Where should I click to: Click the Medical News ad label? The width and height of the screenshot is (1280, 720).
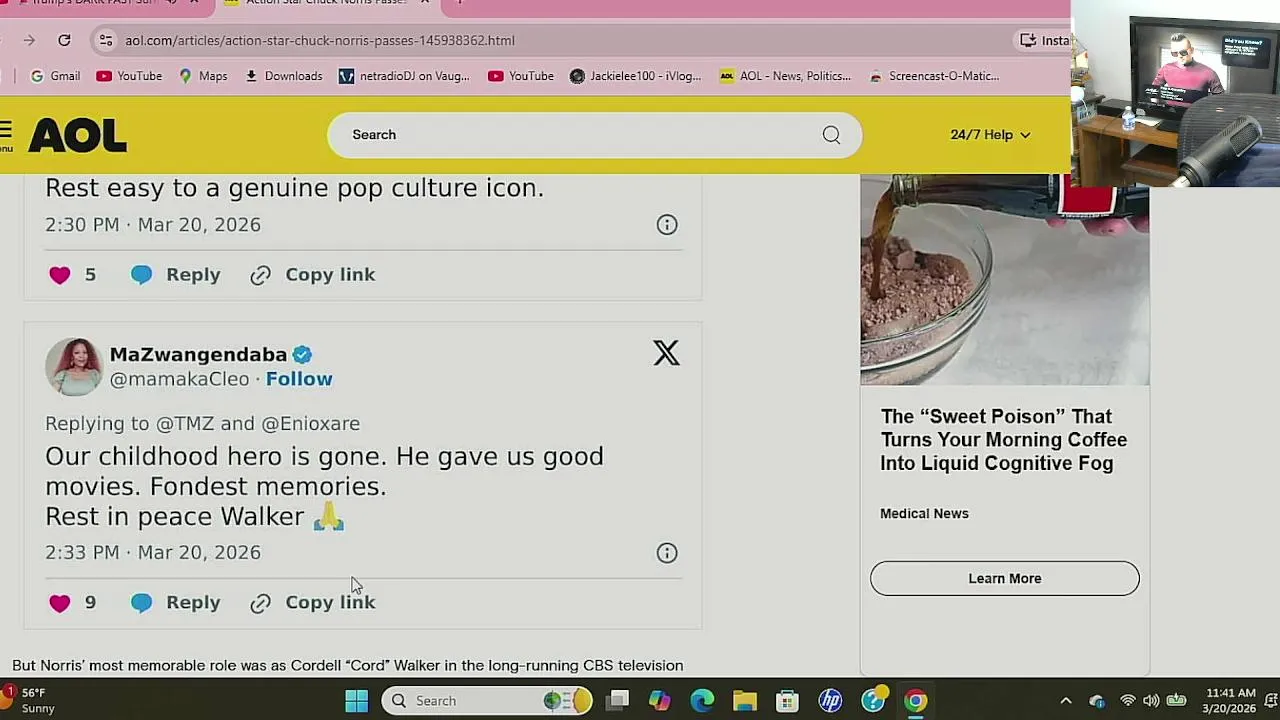(x=924, y=514)
